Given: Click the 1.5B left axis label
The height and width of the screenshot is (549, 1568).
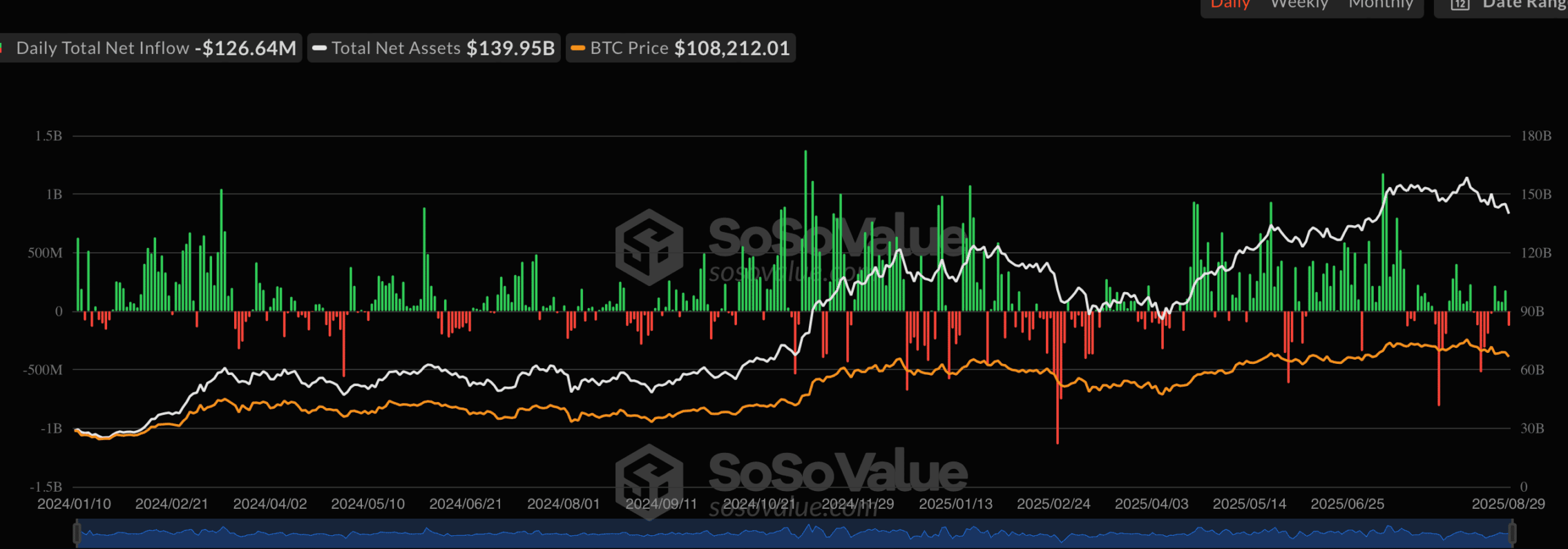Looking at the screenshot, I should (48, 136).
